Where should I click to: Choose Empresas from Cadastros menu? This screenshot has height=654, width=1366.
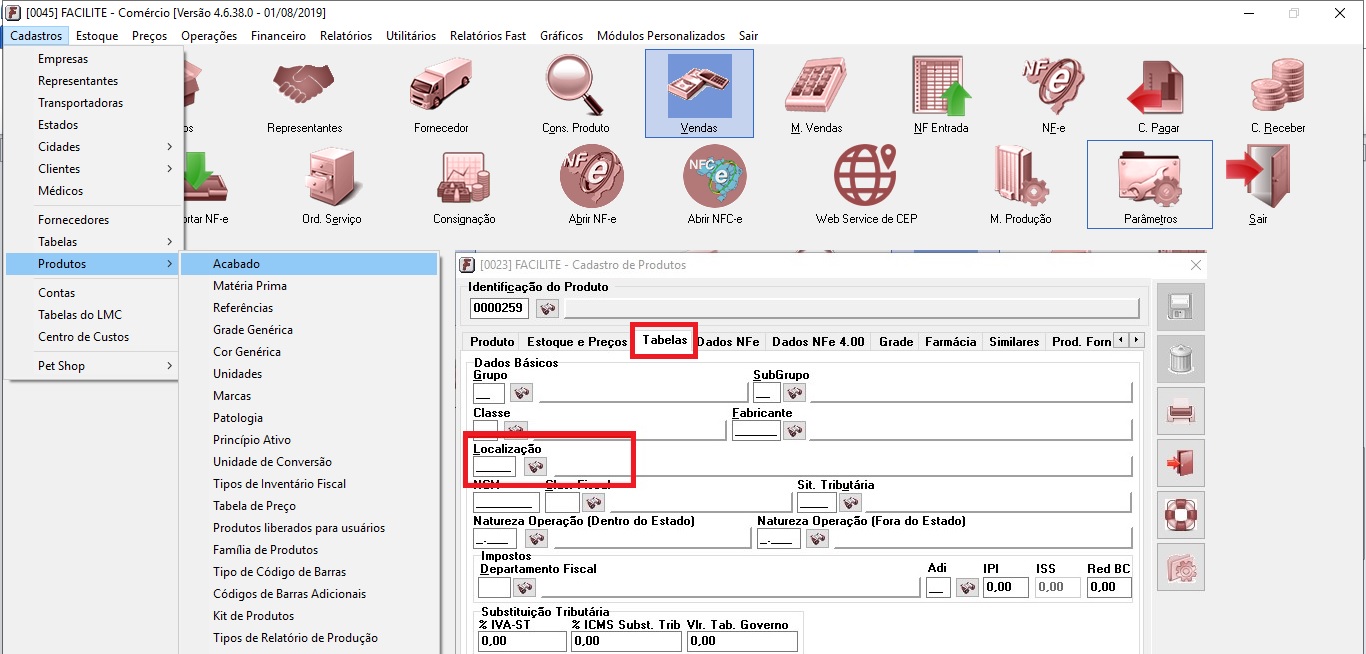[94, 59]
